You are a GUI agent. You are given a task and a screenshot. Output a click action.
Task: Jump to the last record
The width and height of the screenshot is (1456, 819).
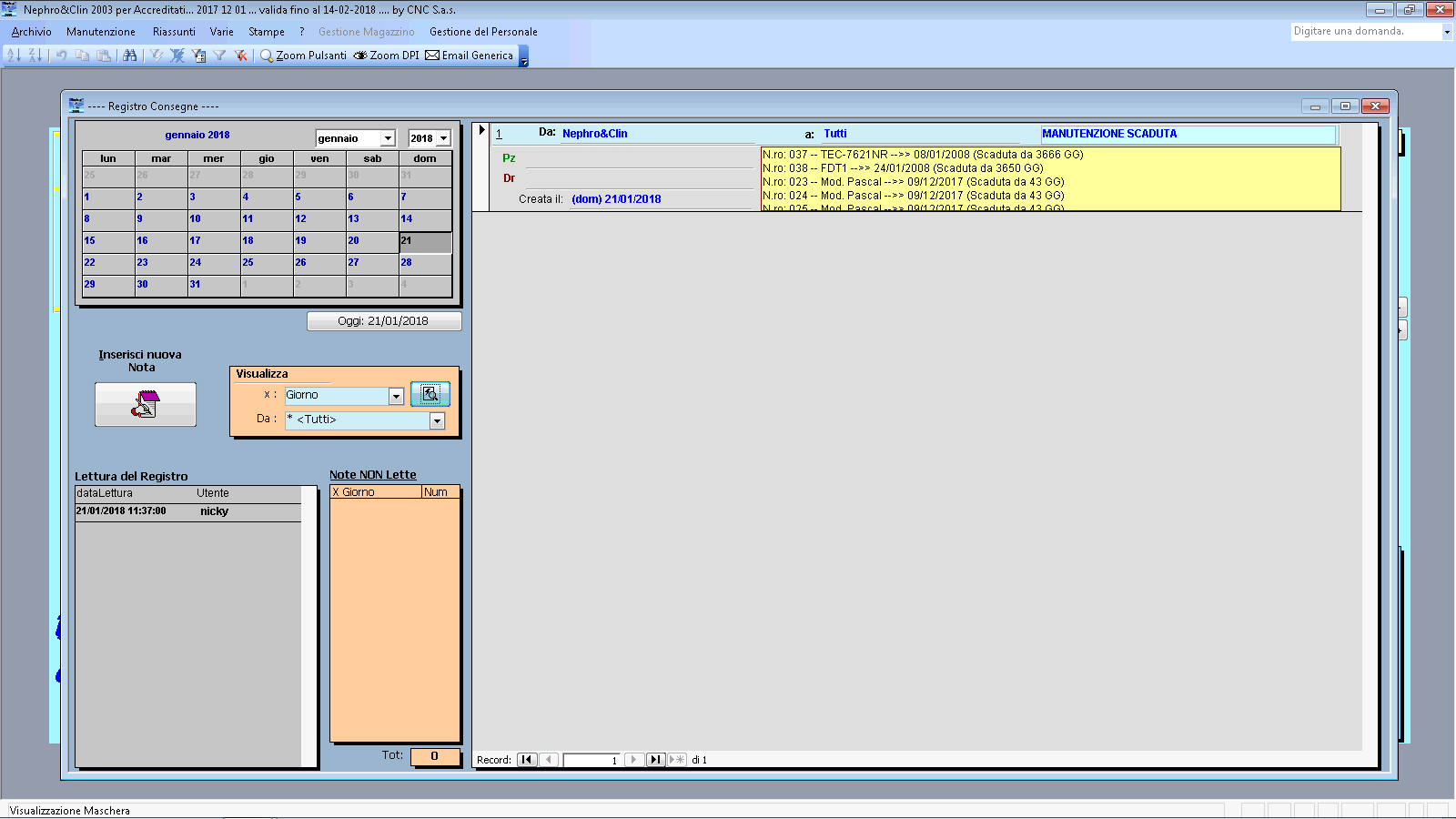tap(655, 760)
